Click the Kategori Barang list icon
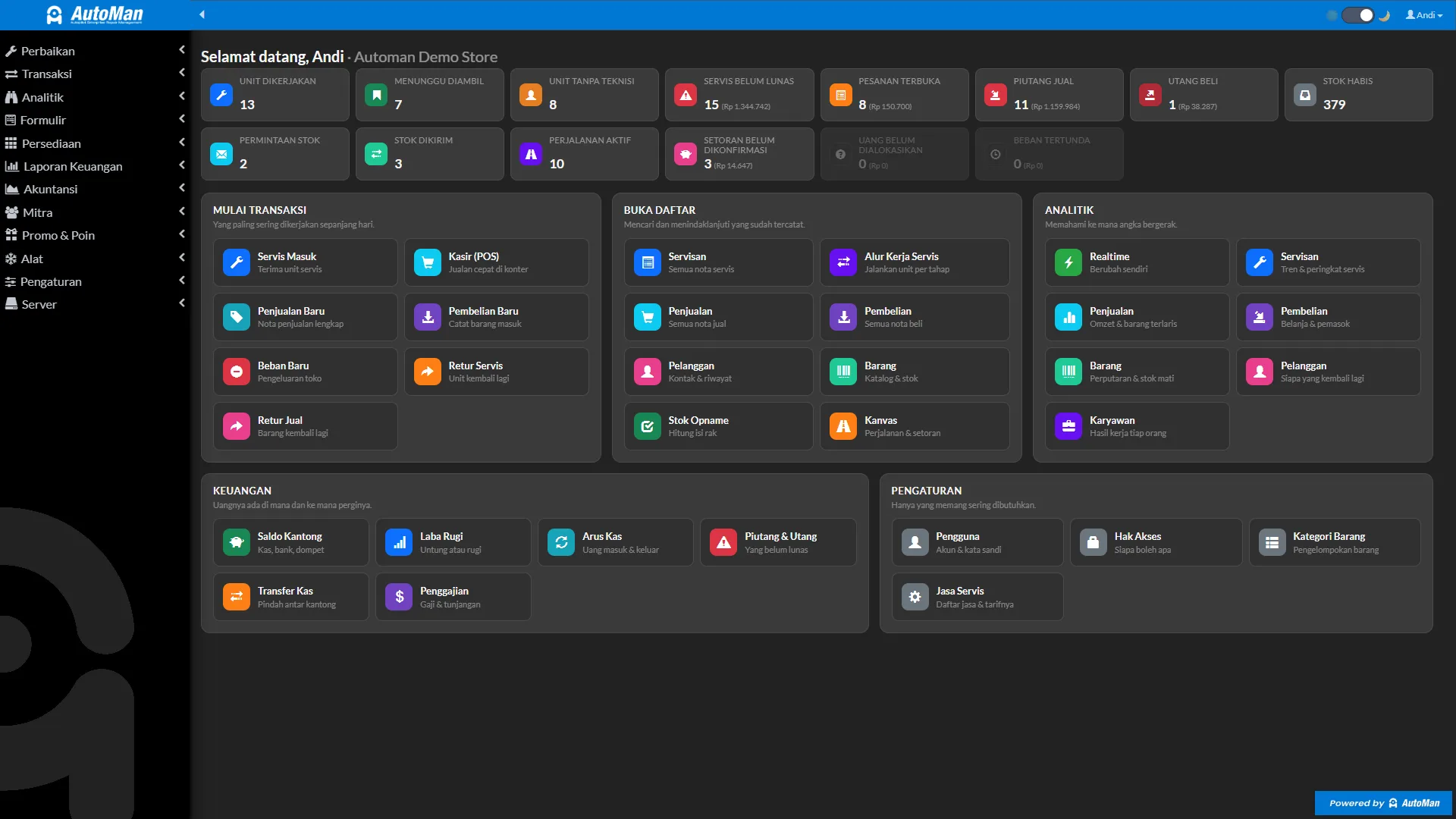 (x=1272, y=542)
